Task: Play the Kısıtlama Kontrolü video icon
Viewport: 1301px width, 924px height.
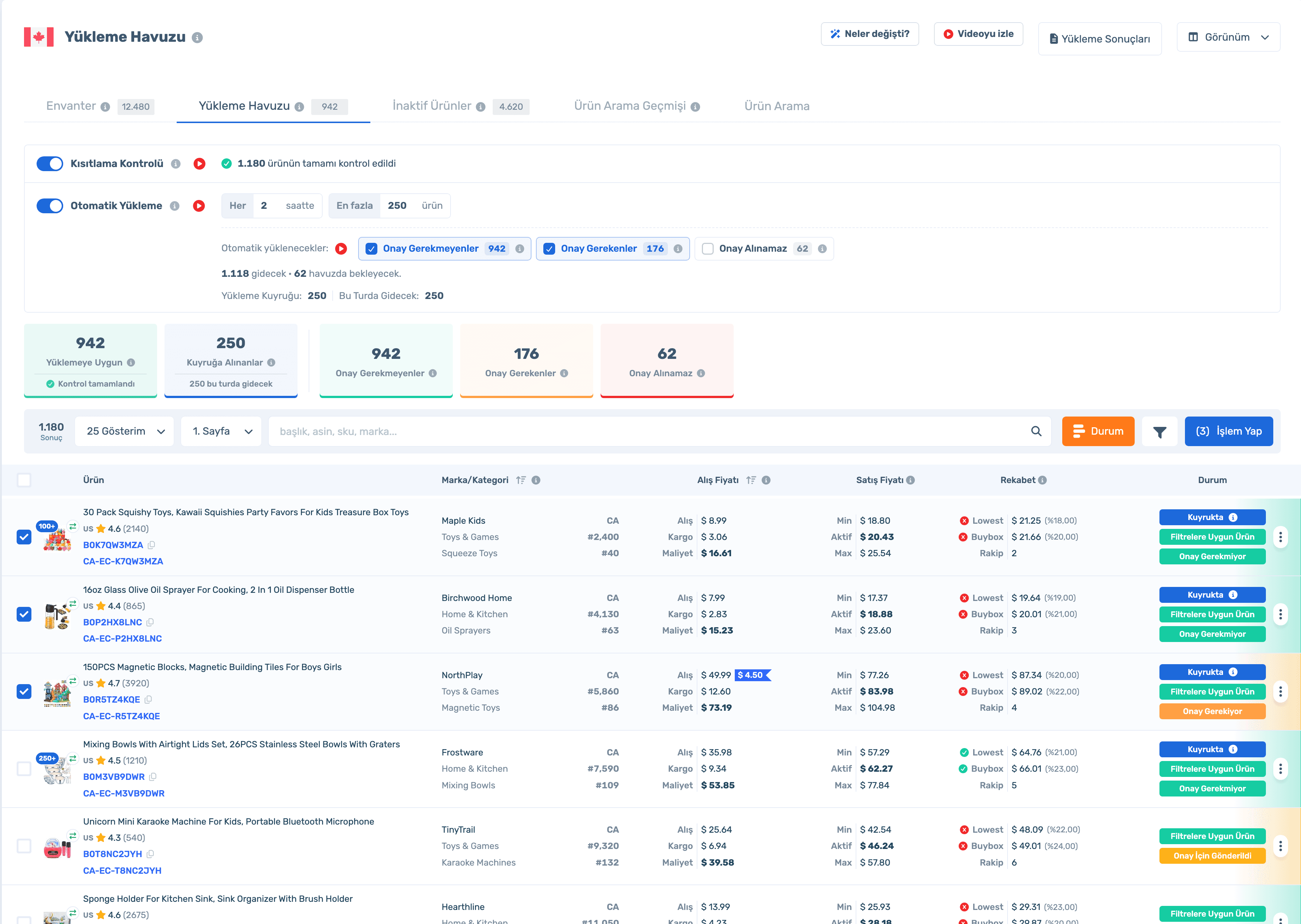Action: click(x=199, y=164)
